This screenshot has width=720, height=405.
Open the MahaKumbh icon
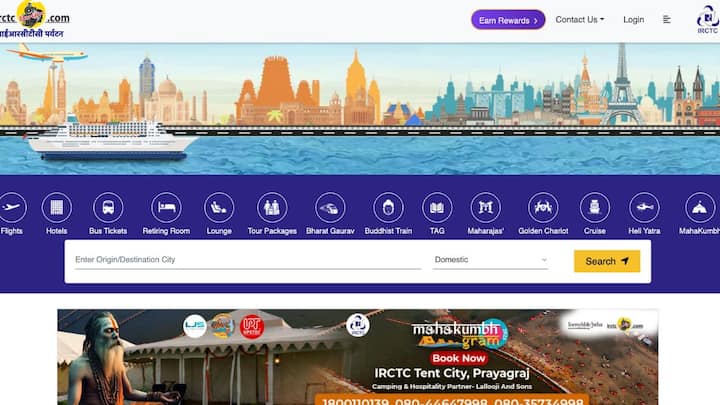(699, 208)
